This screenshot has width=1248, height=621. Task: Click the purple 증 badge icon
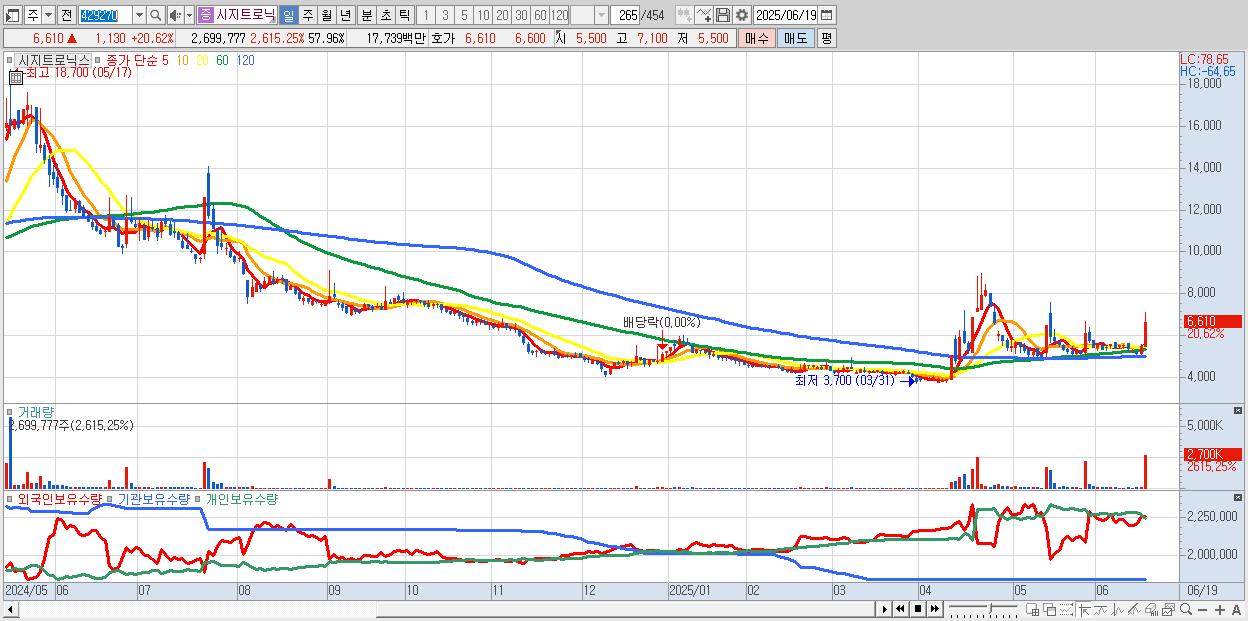pyautogui.click(x=205, y=15)
